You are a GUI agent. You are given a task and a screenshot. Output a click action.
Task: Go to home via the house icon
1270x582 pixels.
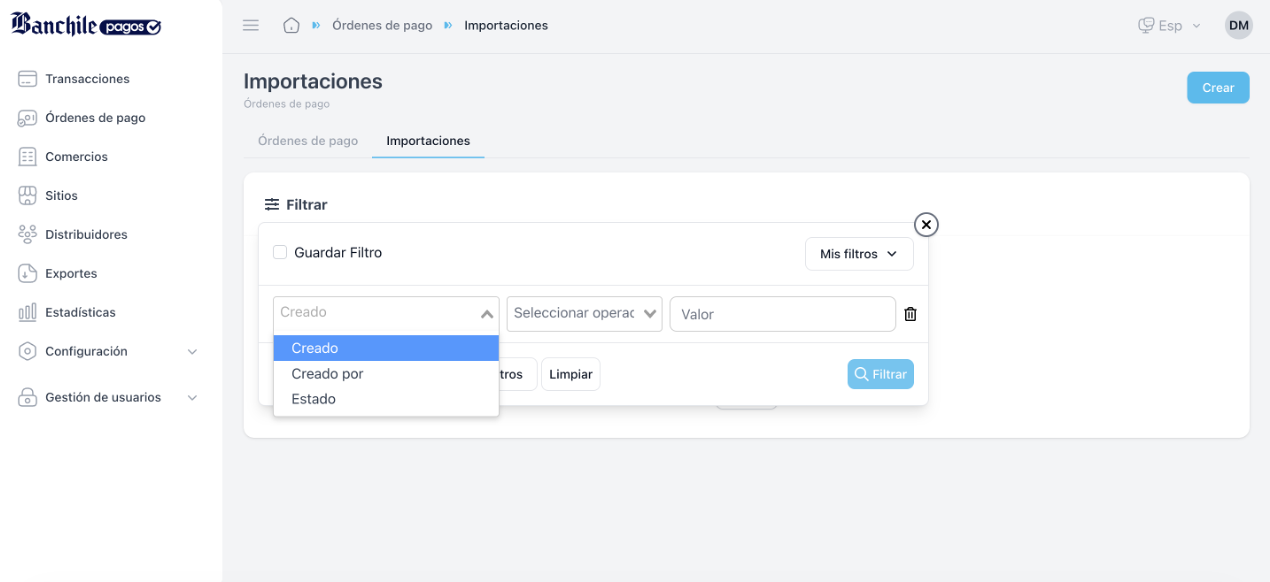(291, 25)
